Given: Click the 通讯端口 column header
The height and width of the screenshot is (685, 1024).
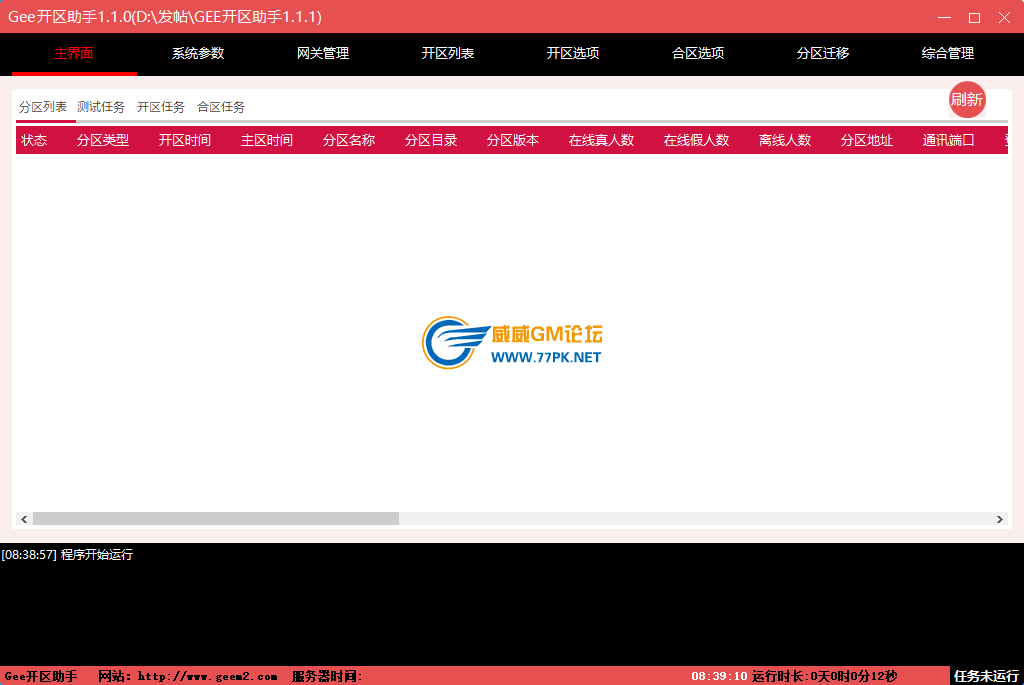Looking at the screenshot, I should point(948,140).
